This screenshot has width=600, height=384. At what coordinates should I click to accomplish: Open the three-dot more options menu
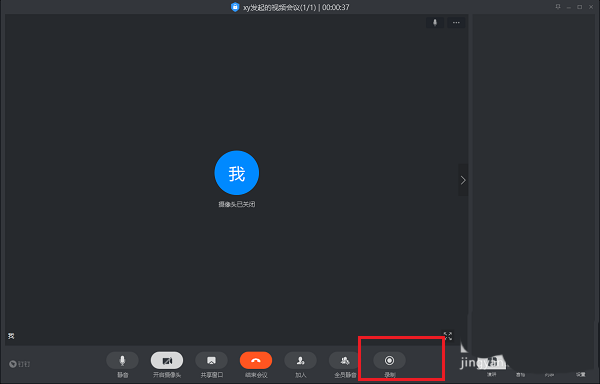456,23
